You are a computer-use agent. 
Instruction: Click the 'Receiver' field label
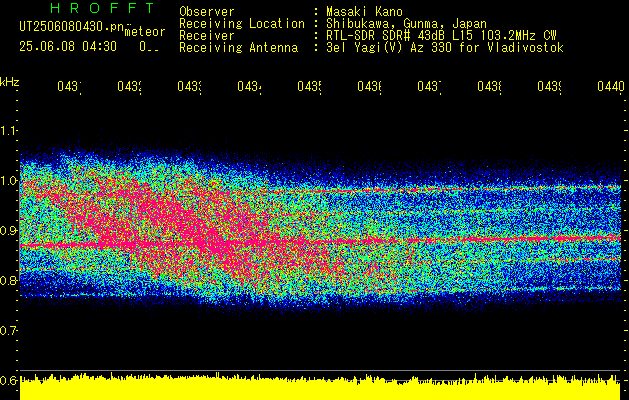click(207, 36)
